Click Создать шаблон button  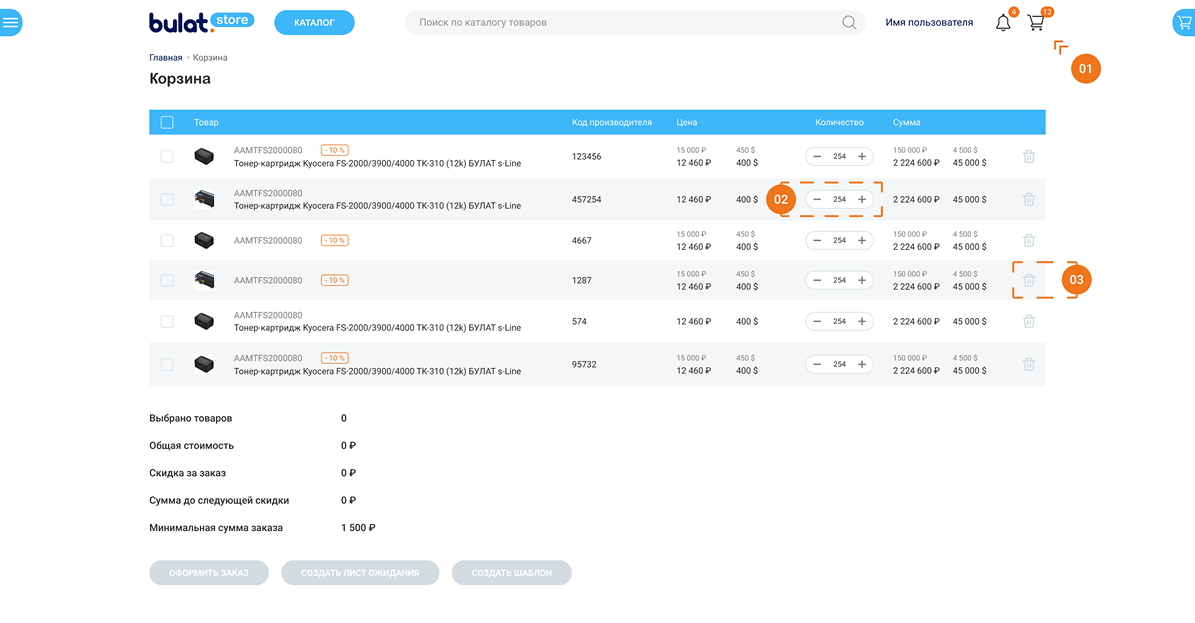pyautogui.click(x=511, y=573)
